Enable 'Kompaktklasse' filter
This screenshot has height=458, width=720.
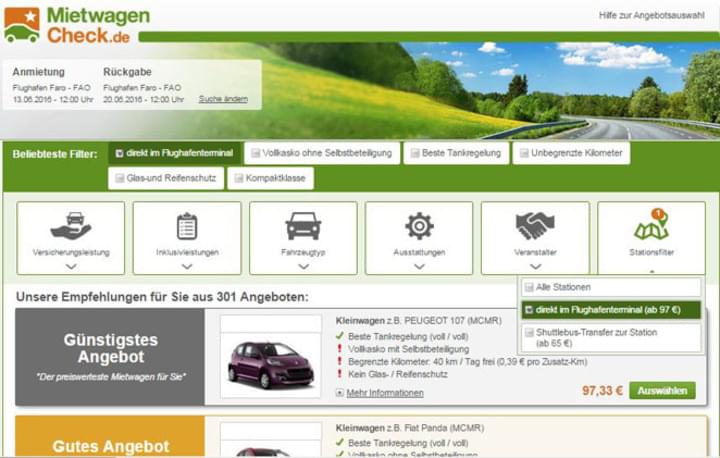pos(270,178)
